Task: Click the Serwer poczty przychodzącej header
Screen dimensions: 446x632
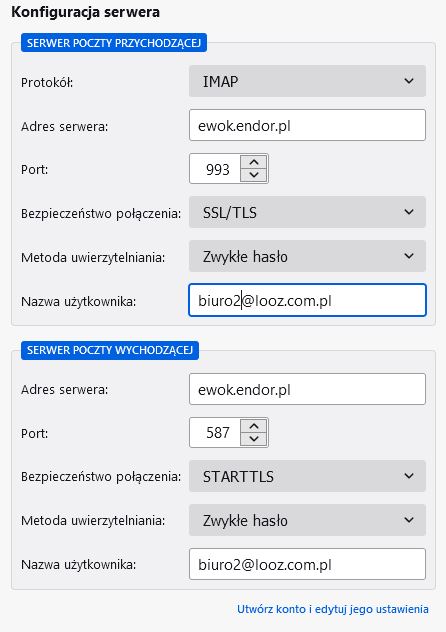Action: point(114,43)
